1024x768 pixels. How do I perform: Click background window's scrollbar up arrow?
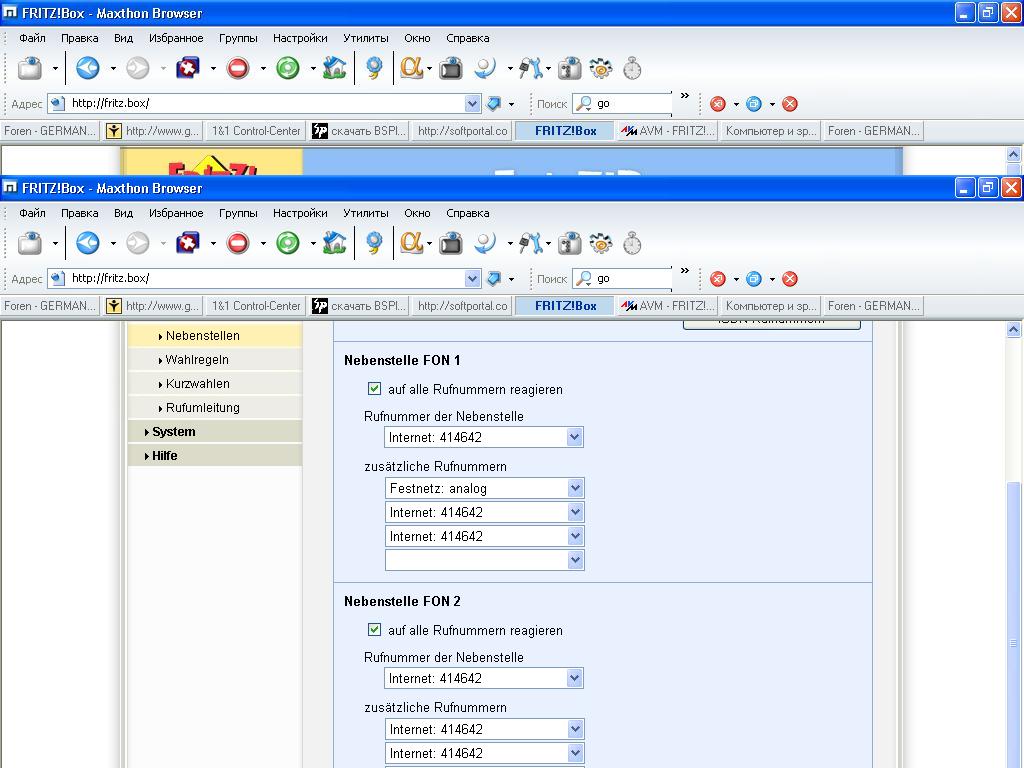click(1014, 155)
